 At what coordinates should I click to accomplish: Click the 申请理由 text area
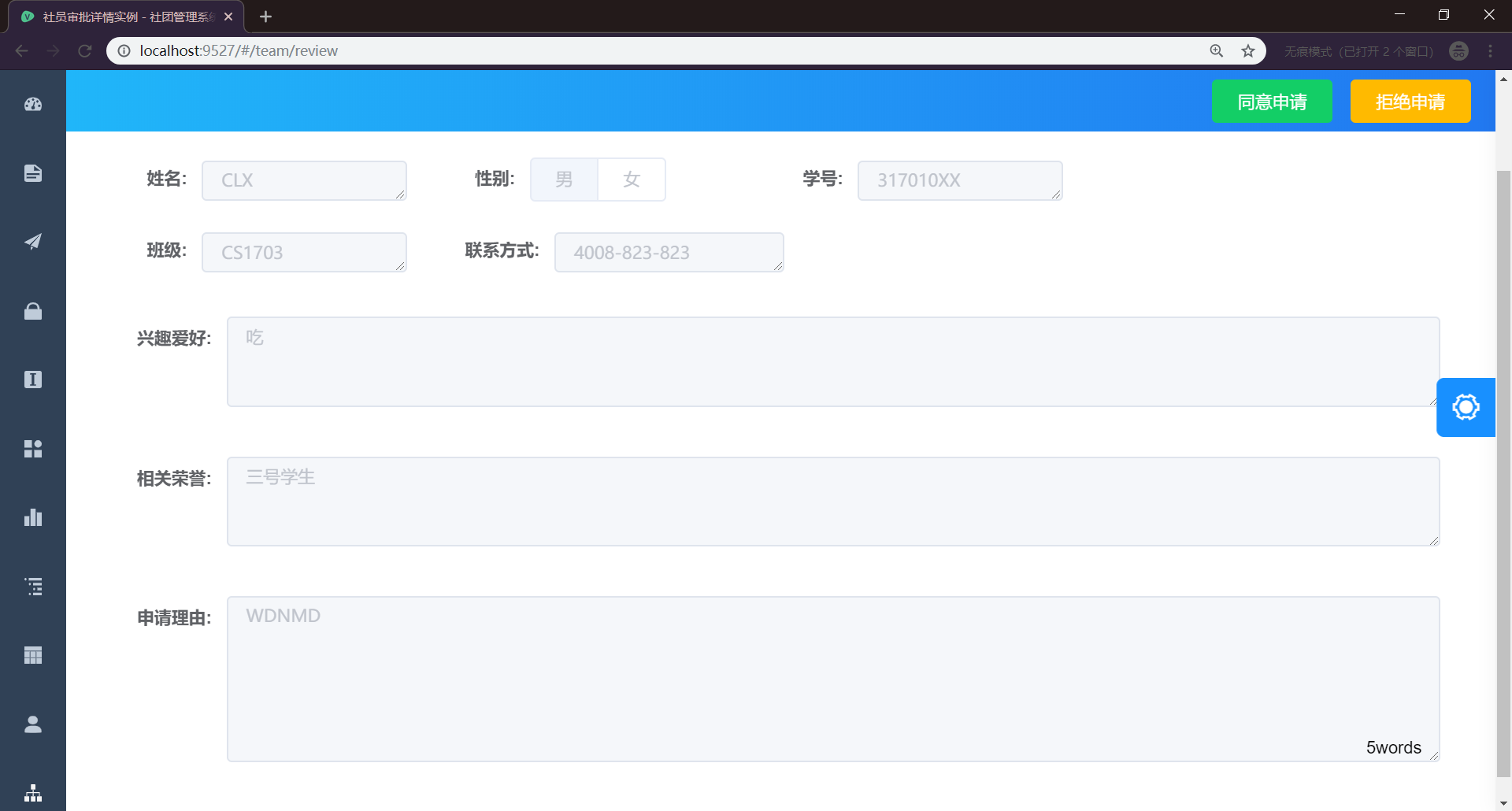(x=833, y=679)
